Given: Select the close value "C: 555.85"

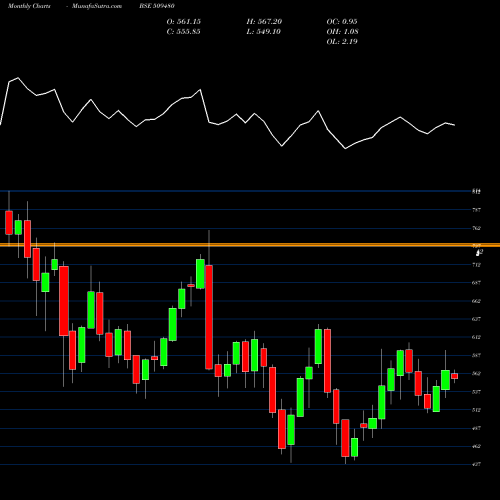Looking at the screenshot, I should coord(184,32).
